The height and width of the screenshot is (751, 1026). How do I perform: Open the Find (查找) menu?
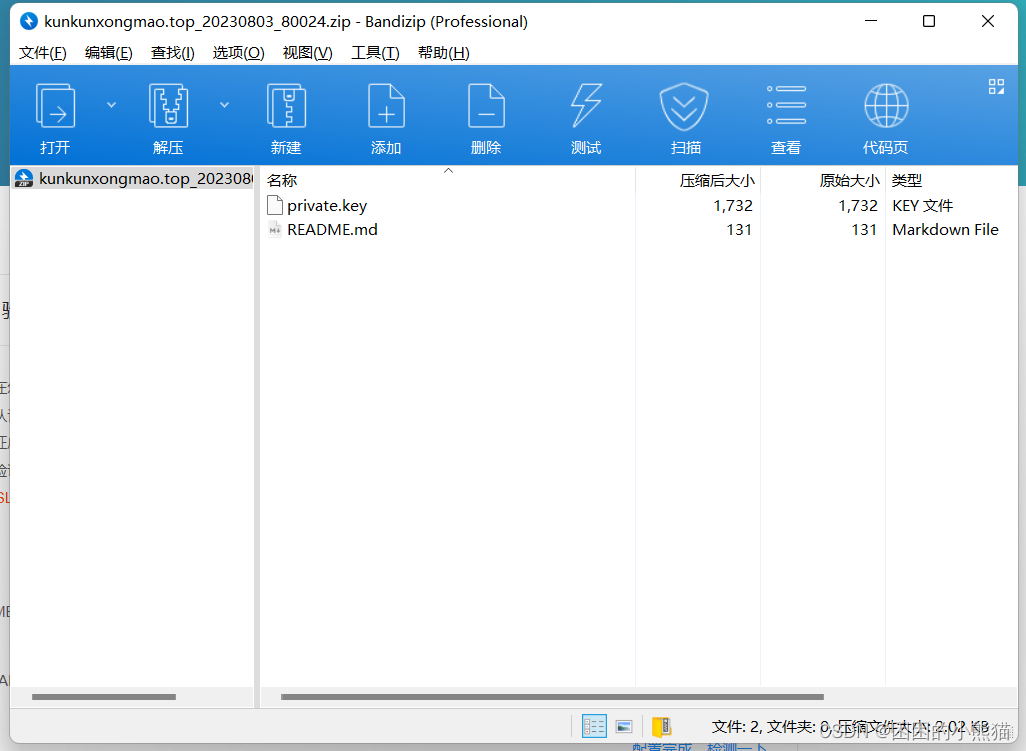(x=173, y=52)
